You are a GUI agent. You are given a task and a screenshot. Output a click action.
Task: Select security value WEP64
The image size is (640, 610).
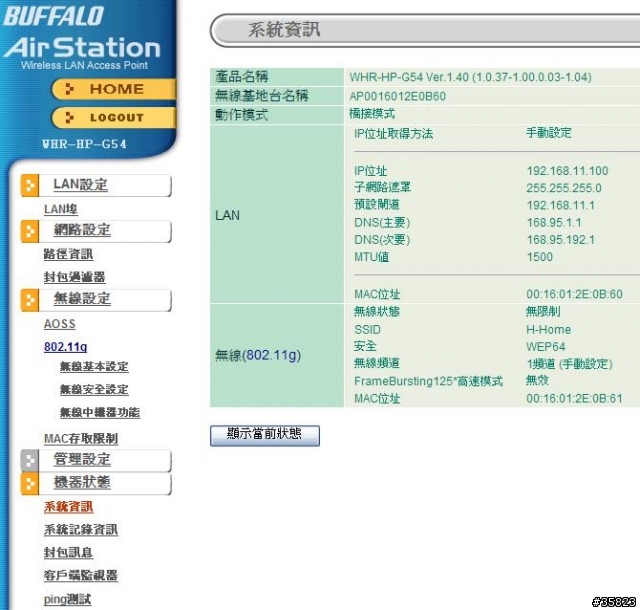click(x=546, y=347)
